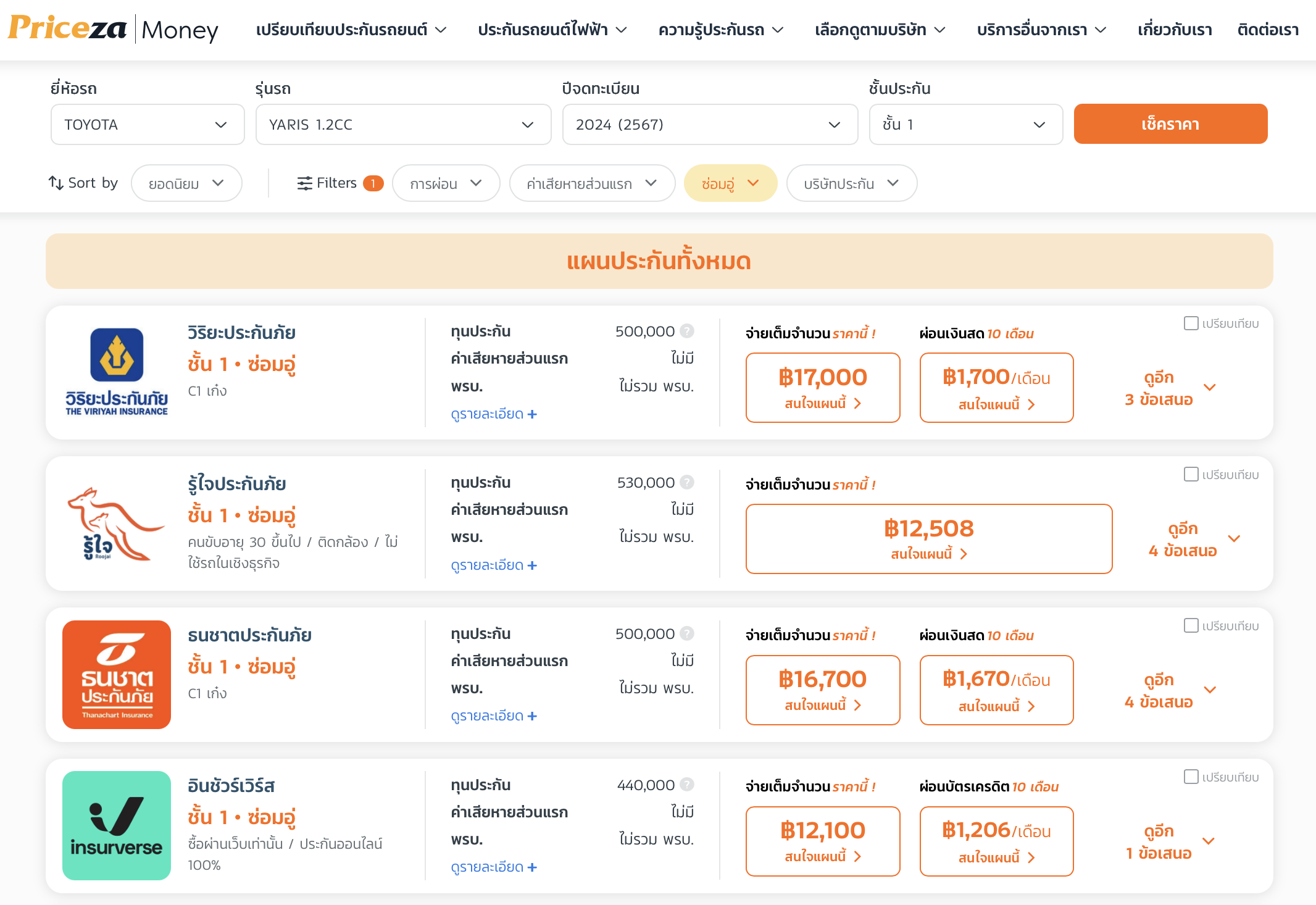Open the TOYOTA car brand dropdown
The image size is (1316, 905).
point(148,125)
